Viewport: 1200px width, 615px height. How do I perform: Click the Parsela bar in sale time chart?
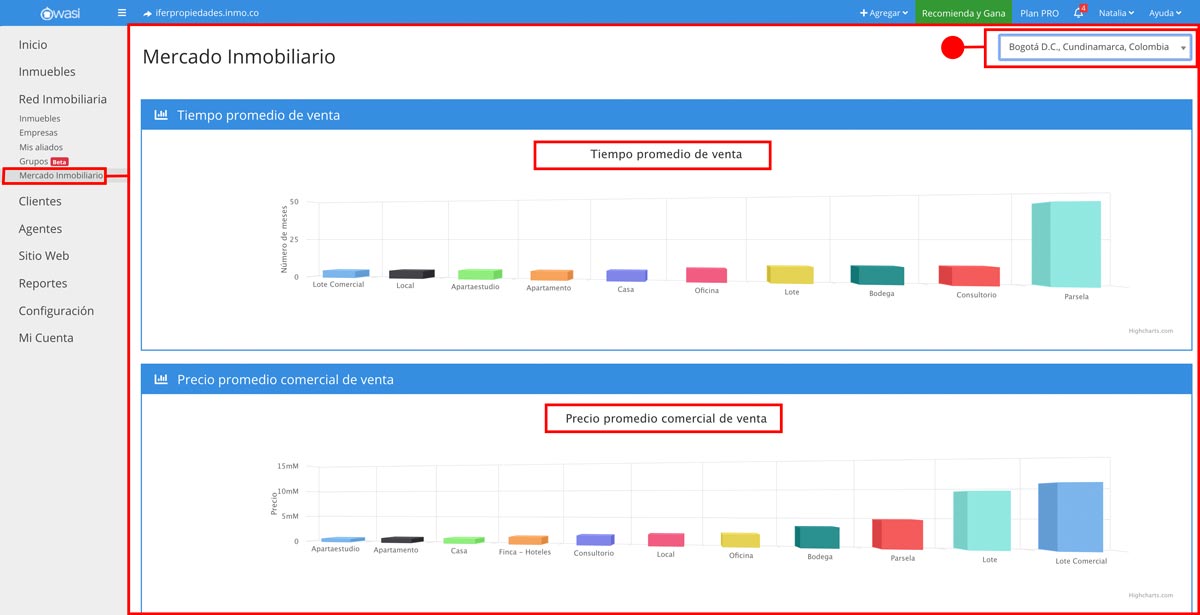[x=1073, y=244]
